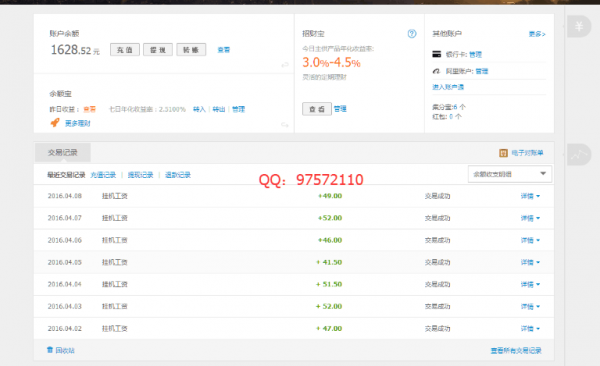Click the 3.0%-4.5% yield rate text
600x366 pixels.
[331, 62]
